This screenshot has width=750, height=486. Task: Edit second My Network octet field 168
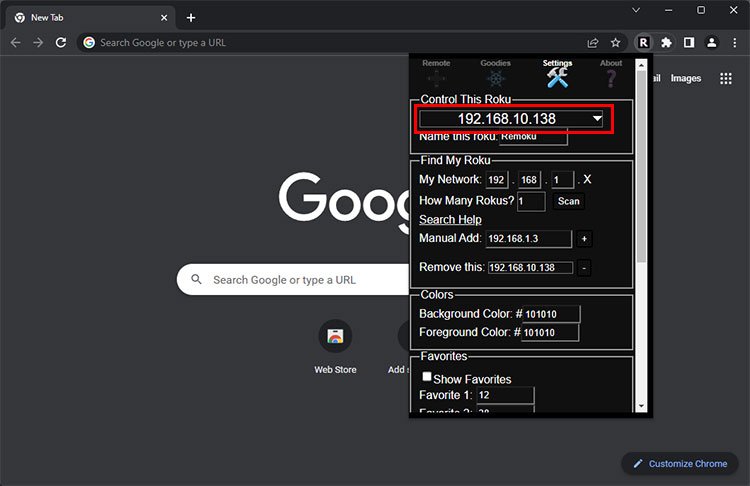point(529,180)
